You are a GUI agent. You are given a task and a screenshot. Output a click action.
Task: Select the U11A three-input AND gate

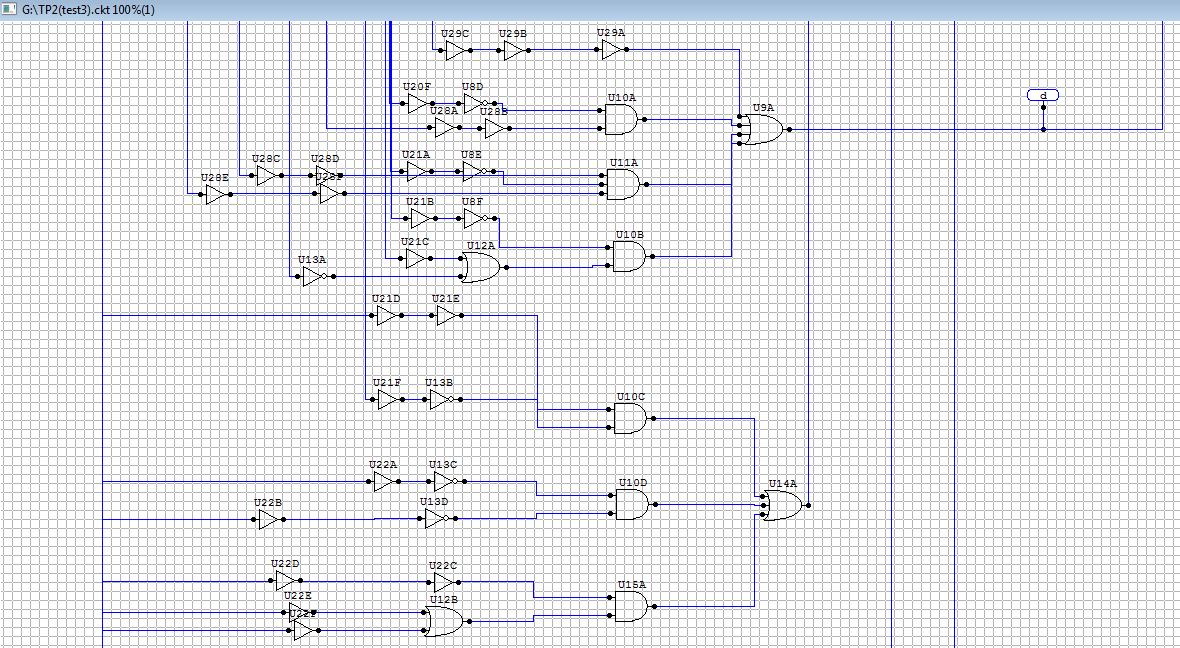coord(623,184)
